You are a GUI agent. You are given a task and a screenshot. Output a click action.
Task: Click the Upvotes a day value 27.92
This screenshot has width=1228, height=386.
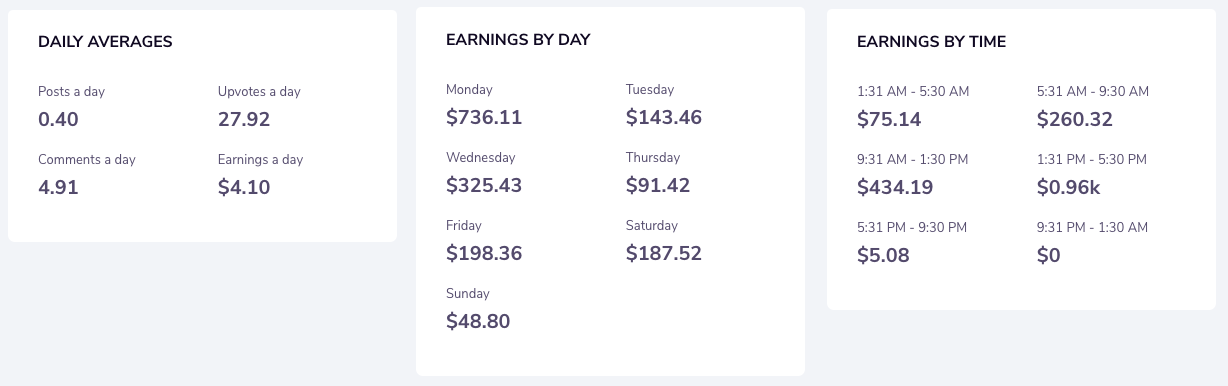244,120
